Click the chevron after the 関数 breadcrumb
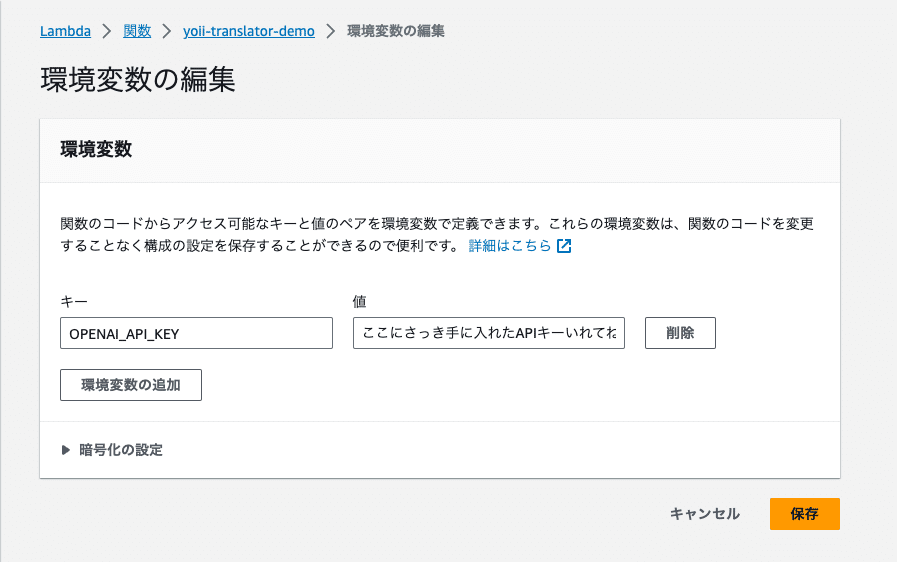Image resolution: width=897 pixels, height=562 pixels. 166,31
